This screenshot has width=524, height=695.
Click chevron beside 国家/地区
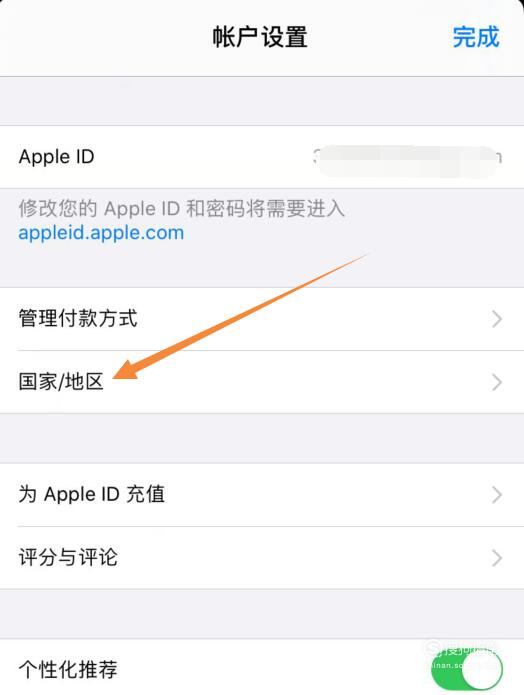tap(497, 382)
